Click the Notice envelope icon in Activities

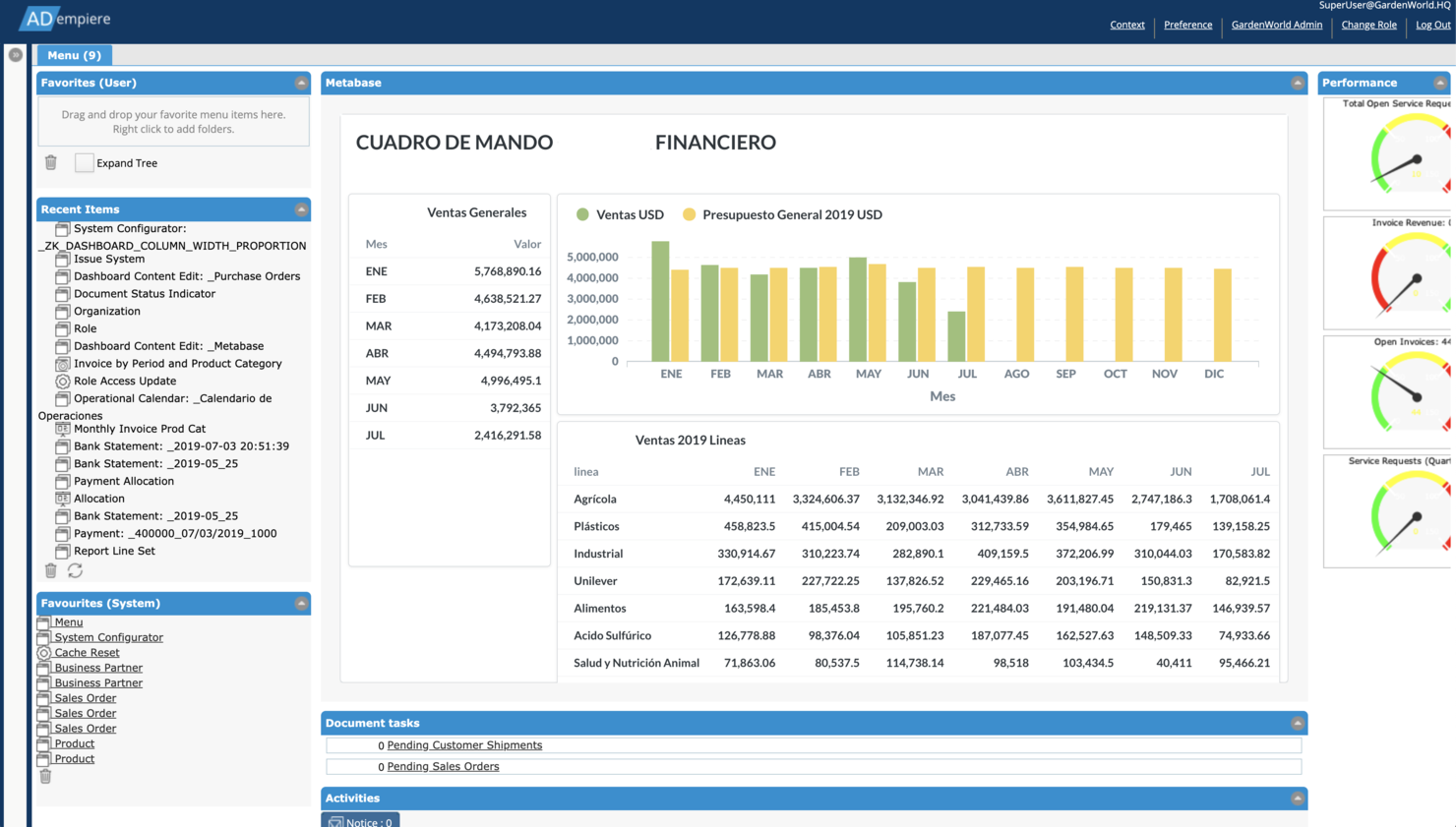[x=334, y=821]
